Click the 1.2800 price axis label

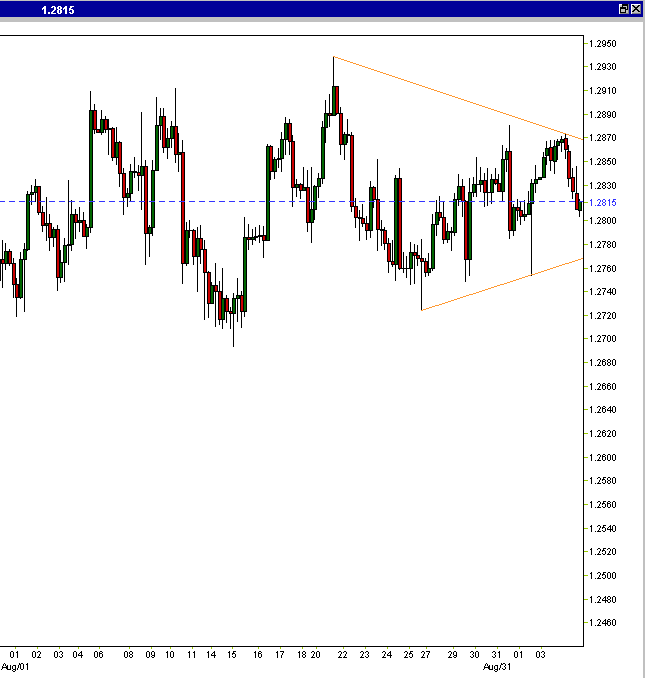(x=603, y=221)
